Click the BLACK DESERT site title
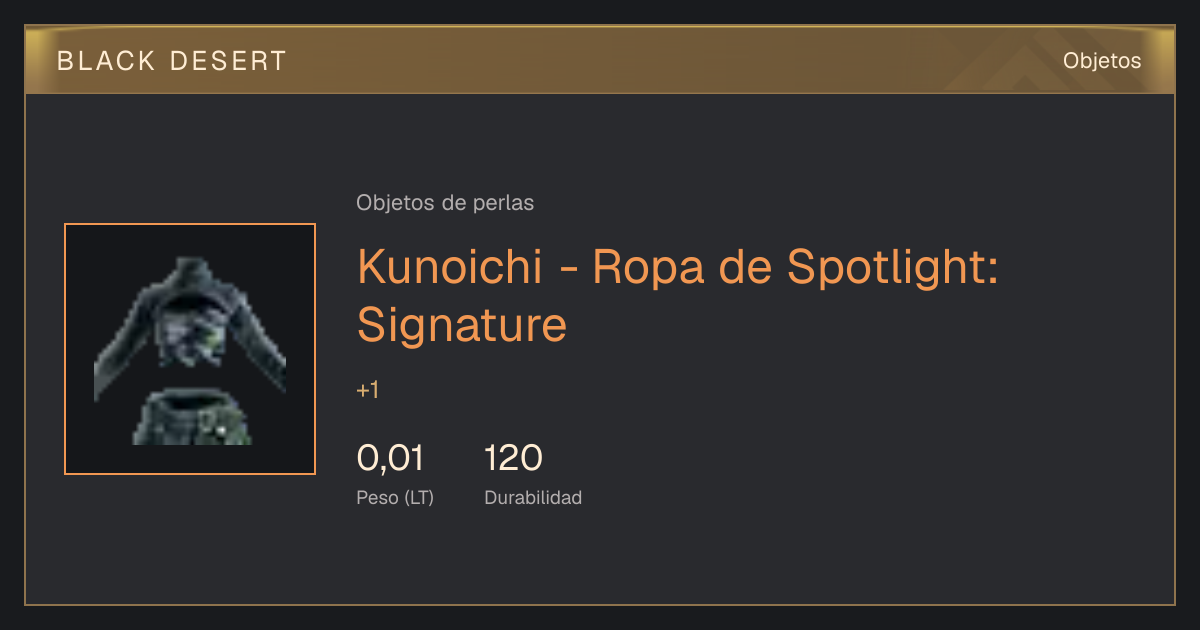Screen dimensions: 1200x630 (x=172, y=61)
